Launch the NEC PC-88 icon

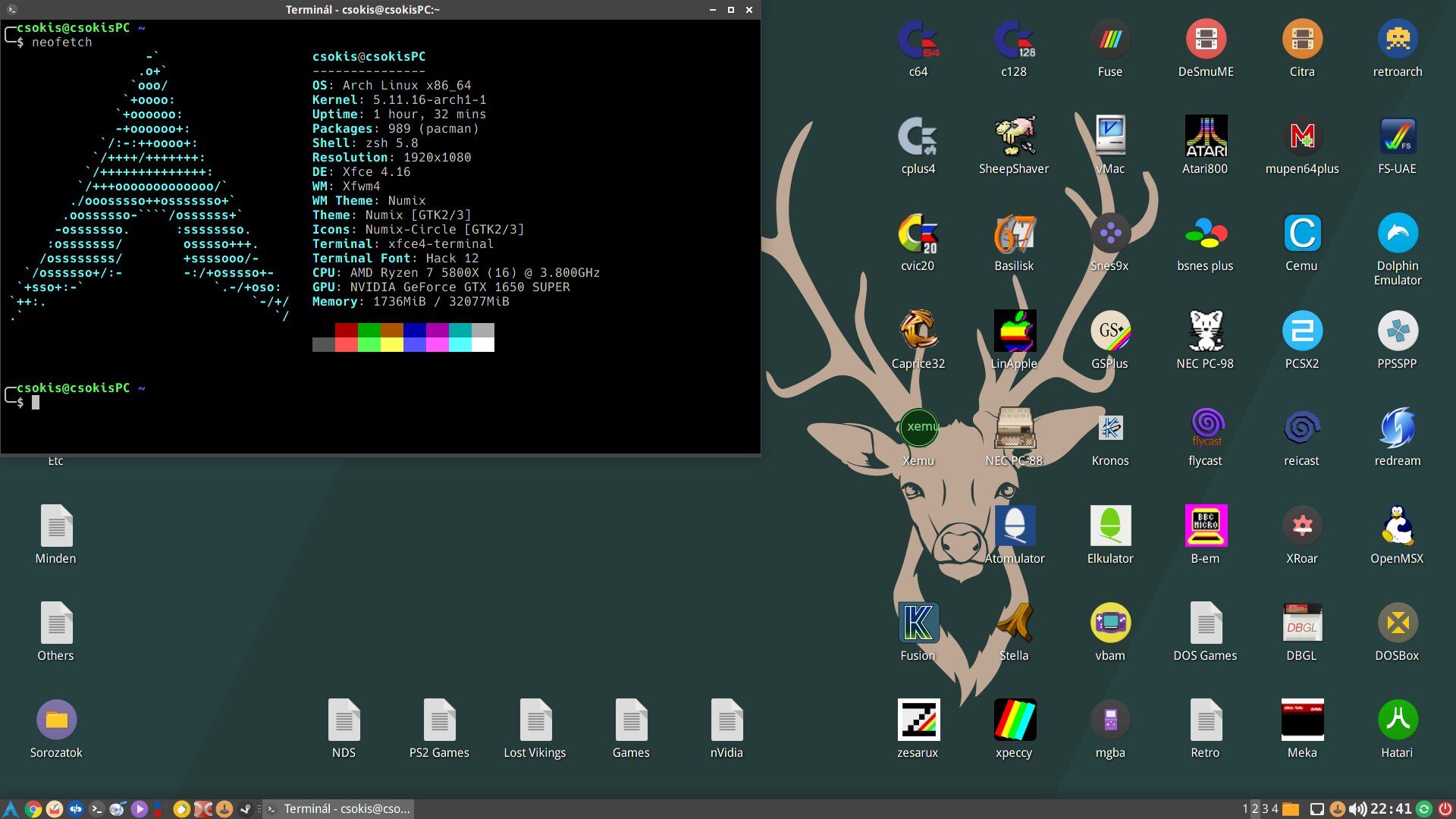1014,428
